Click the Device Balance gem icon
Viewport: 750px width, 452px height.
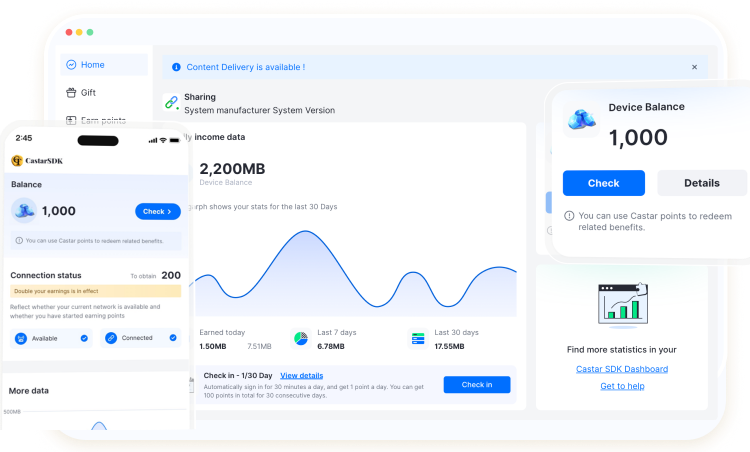click(x=581, y=120)
